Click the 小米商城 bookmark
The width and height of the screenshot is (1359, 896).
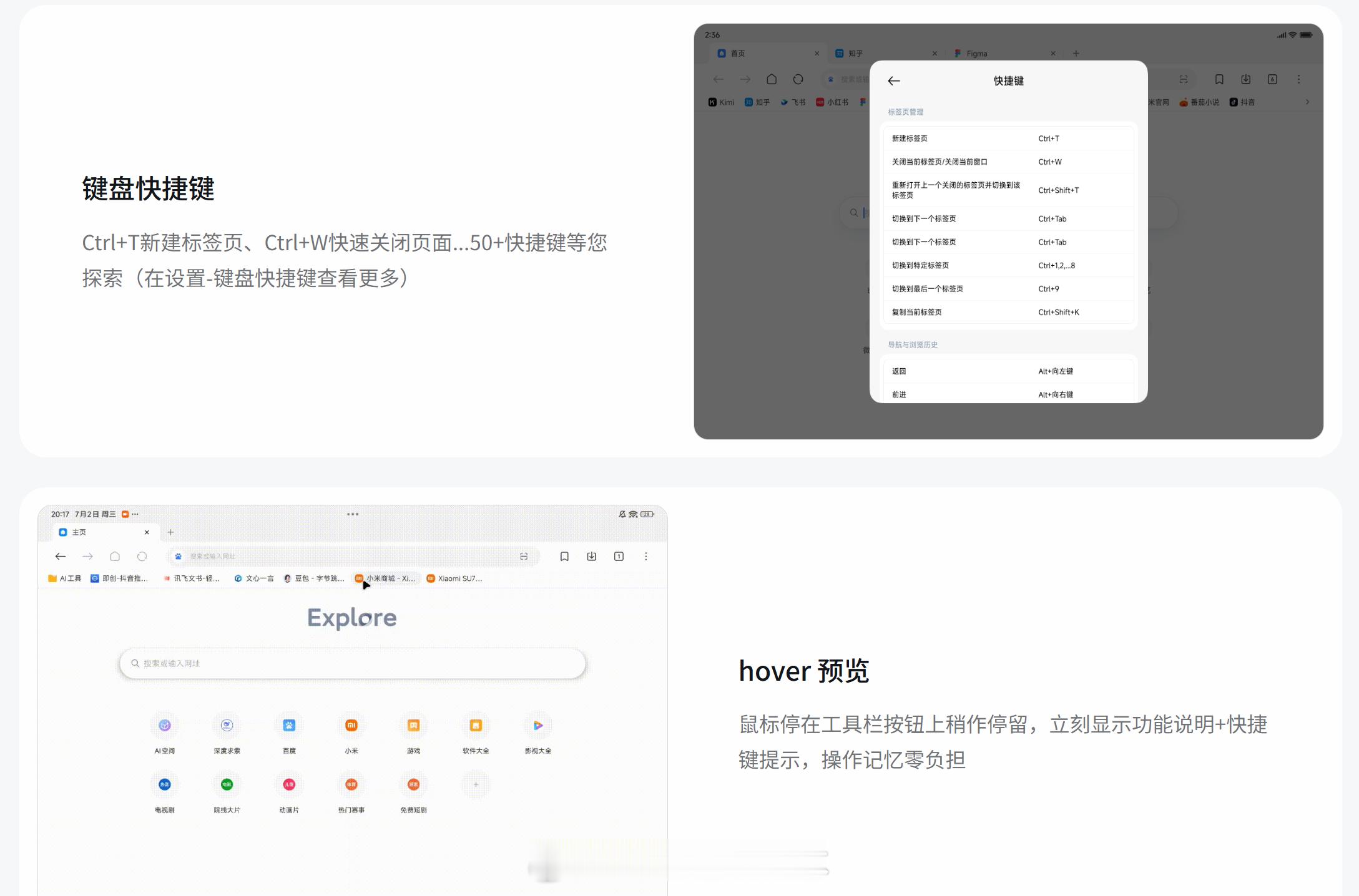(386, 578)
